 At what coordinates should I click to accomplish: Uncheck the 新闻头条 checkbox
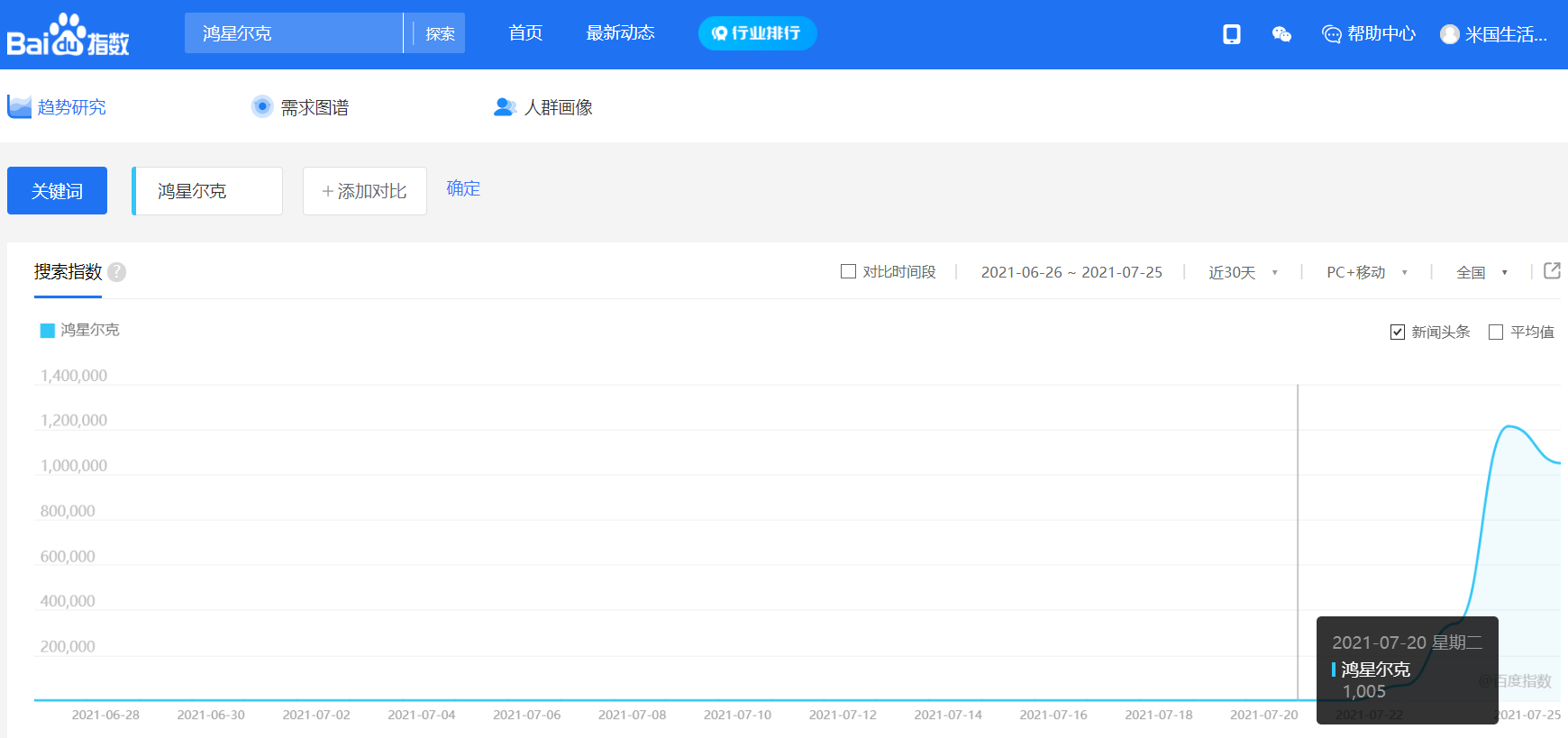1398,332
